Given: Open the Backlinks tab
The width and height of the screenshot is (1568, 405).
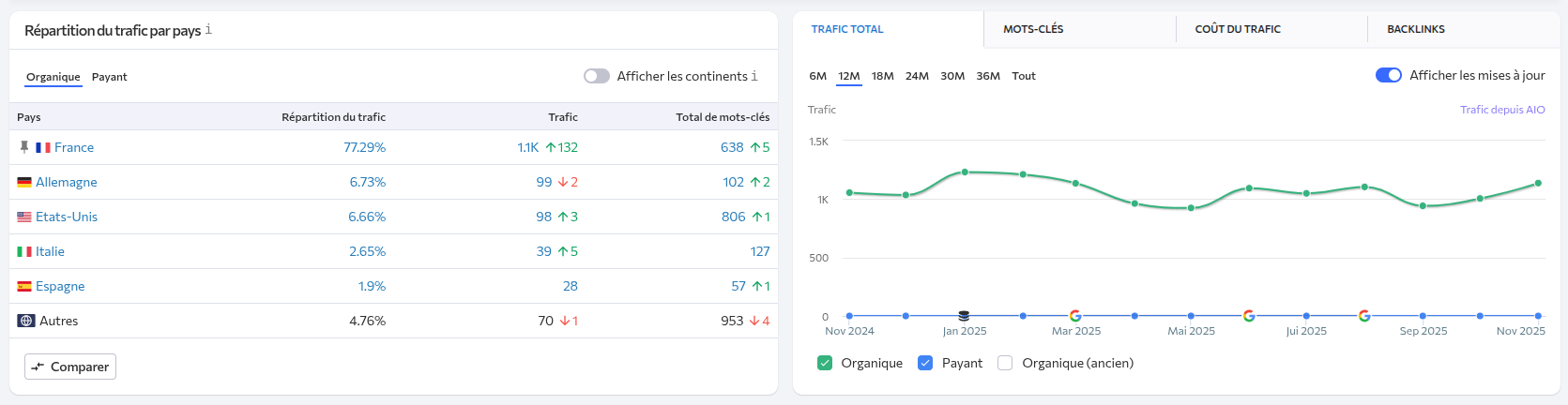Looking at the screenshot, I should pos(1416,29).
